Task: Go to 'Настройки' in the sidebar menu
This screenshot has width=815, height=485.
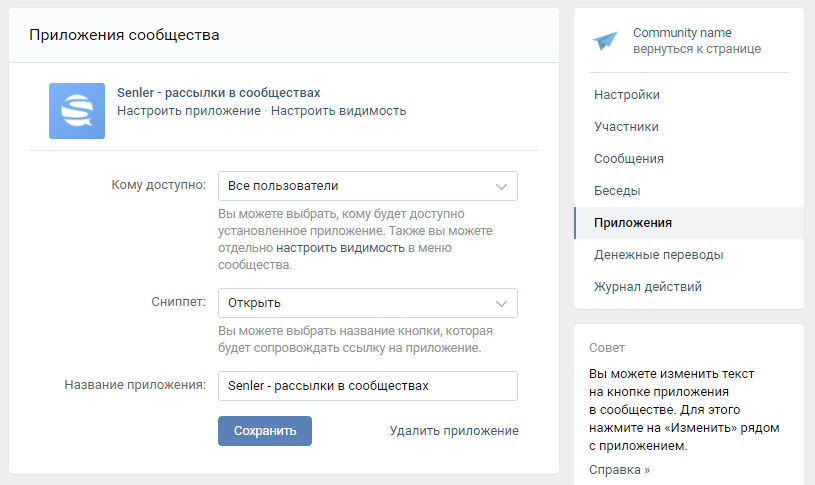Action: pos(627,95)
